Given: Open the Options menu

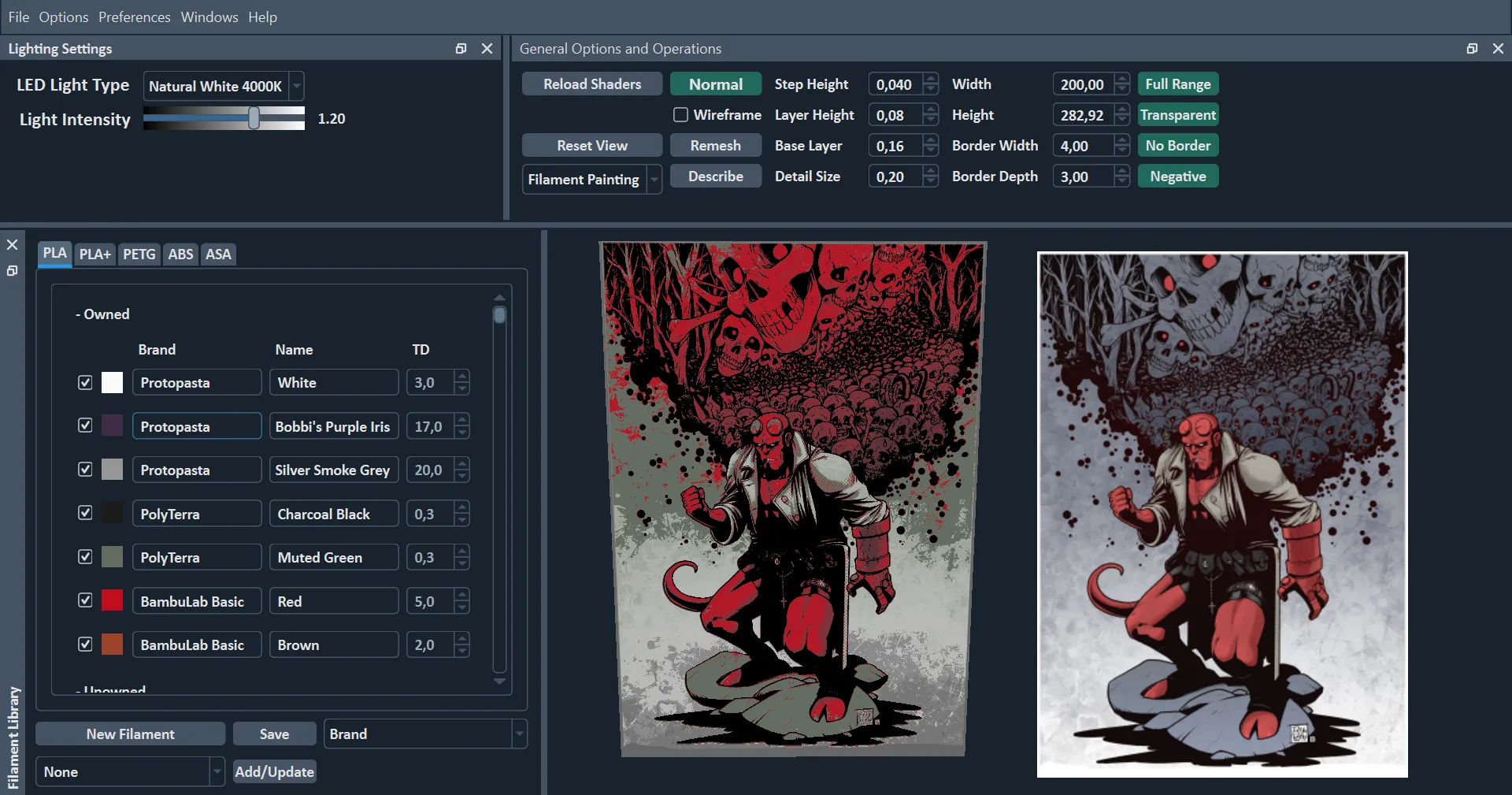Looking at the screenshot, I should (64, 17).
